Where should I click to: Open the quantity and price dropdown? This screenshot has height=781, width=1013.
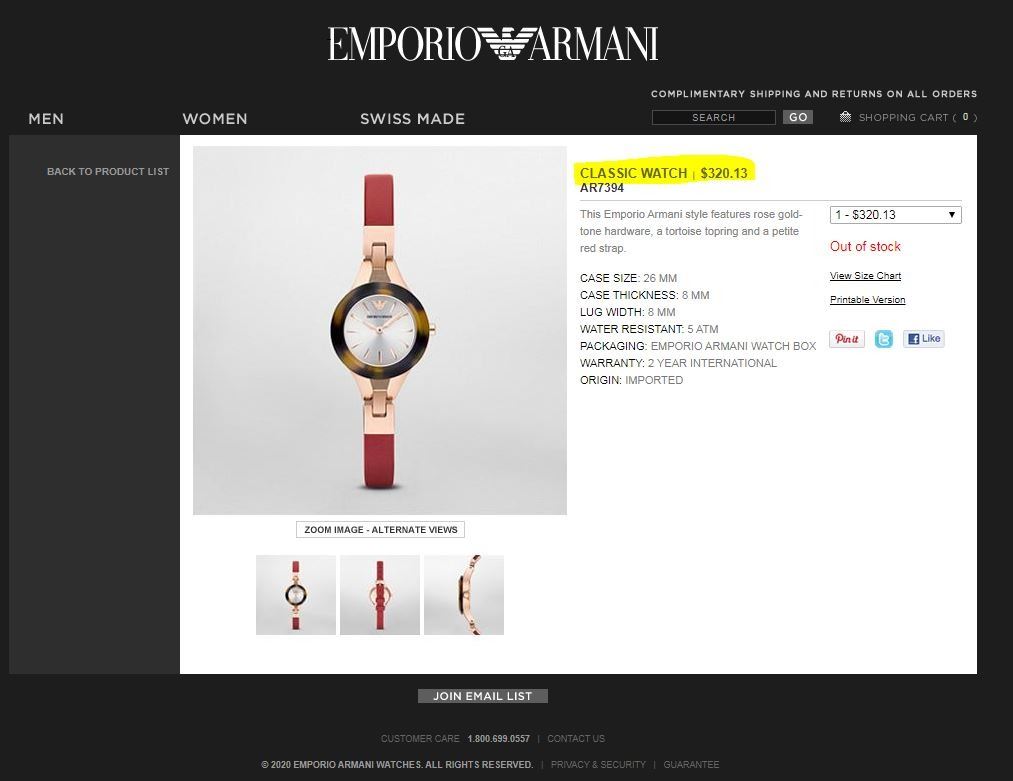895,214
